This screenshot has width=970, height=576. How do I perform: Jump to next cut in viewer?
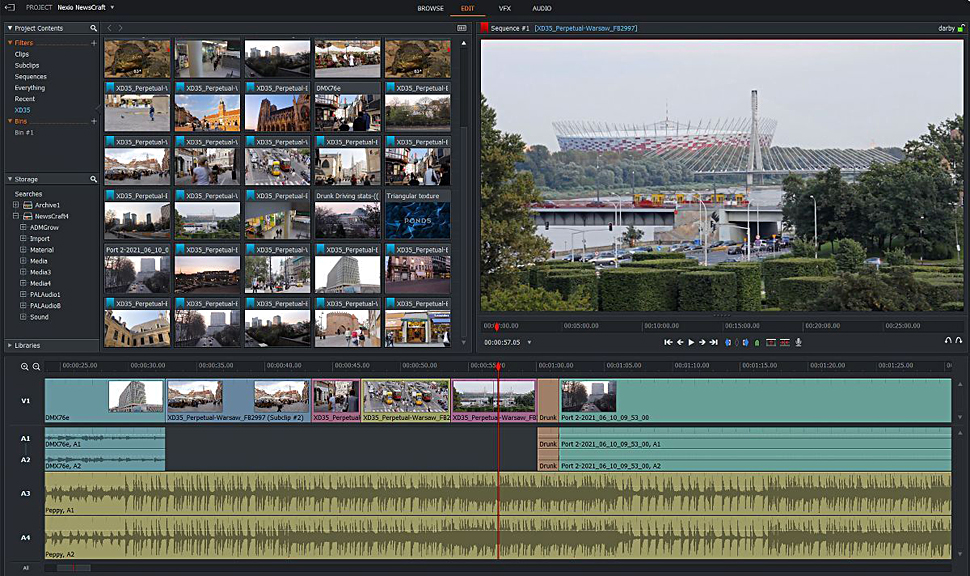[x=713, y=342]
